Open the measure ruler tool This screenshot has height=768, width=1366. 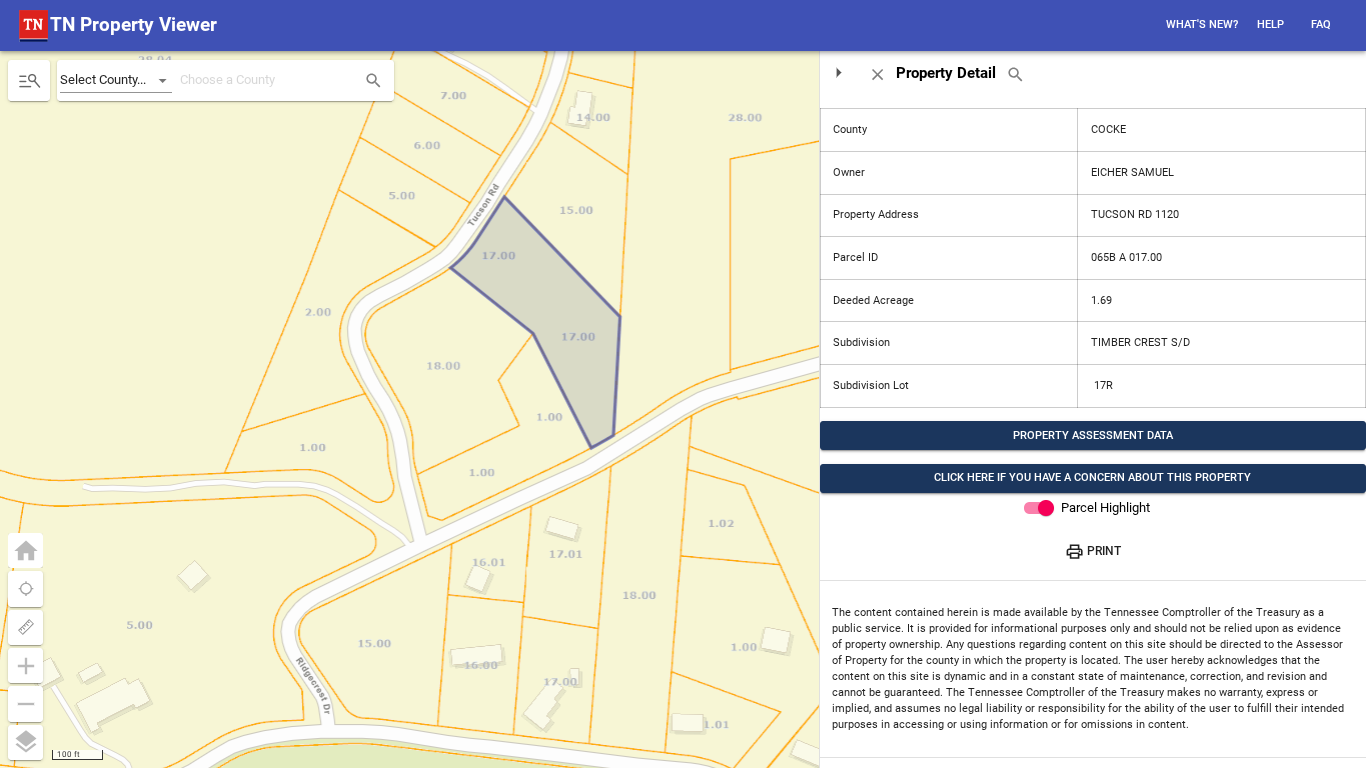click(x=26, y=628)
